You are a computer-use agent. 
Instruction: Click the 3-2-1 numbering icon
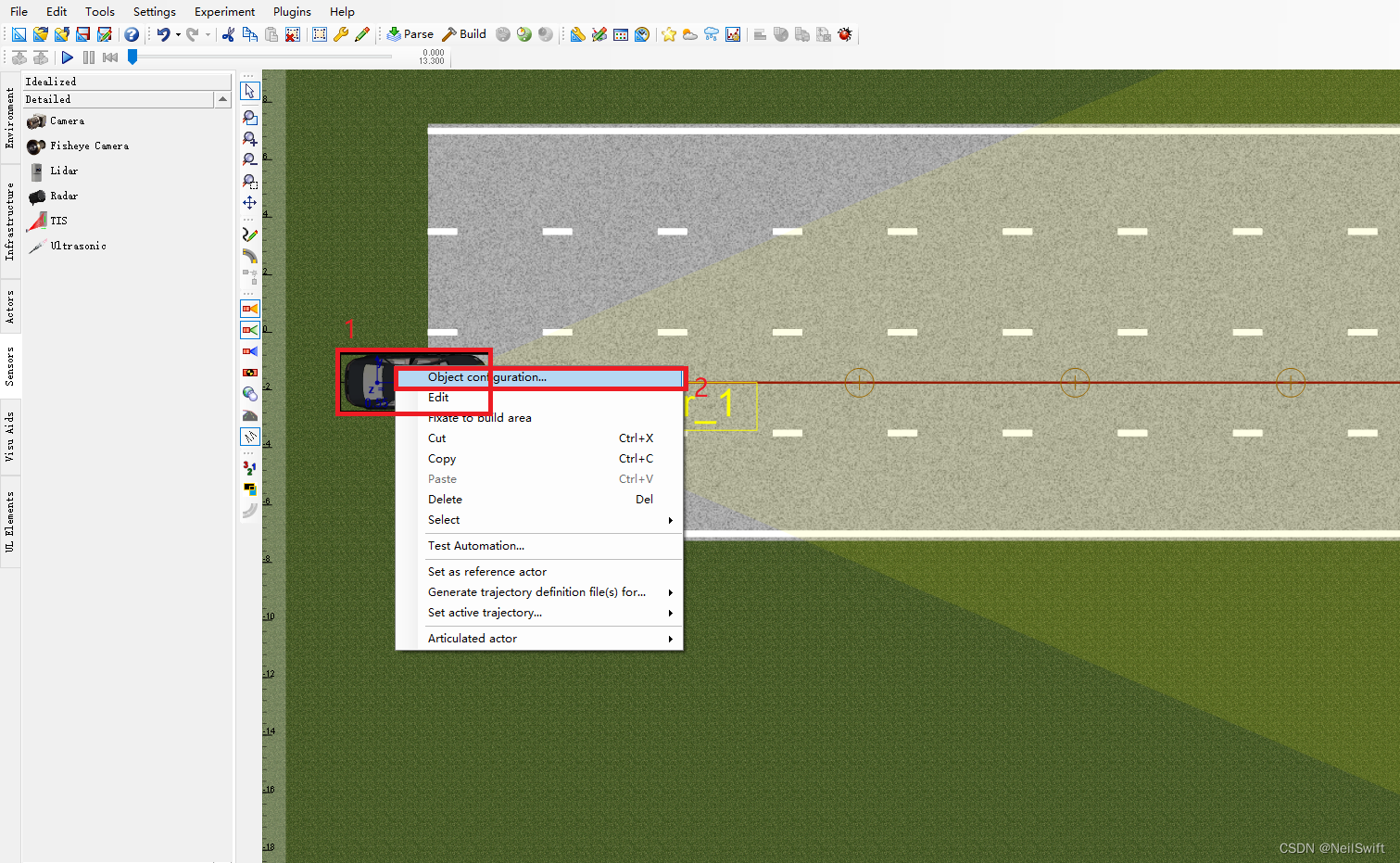coord(250,468)
